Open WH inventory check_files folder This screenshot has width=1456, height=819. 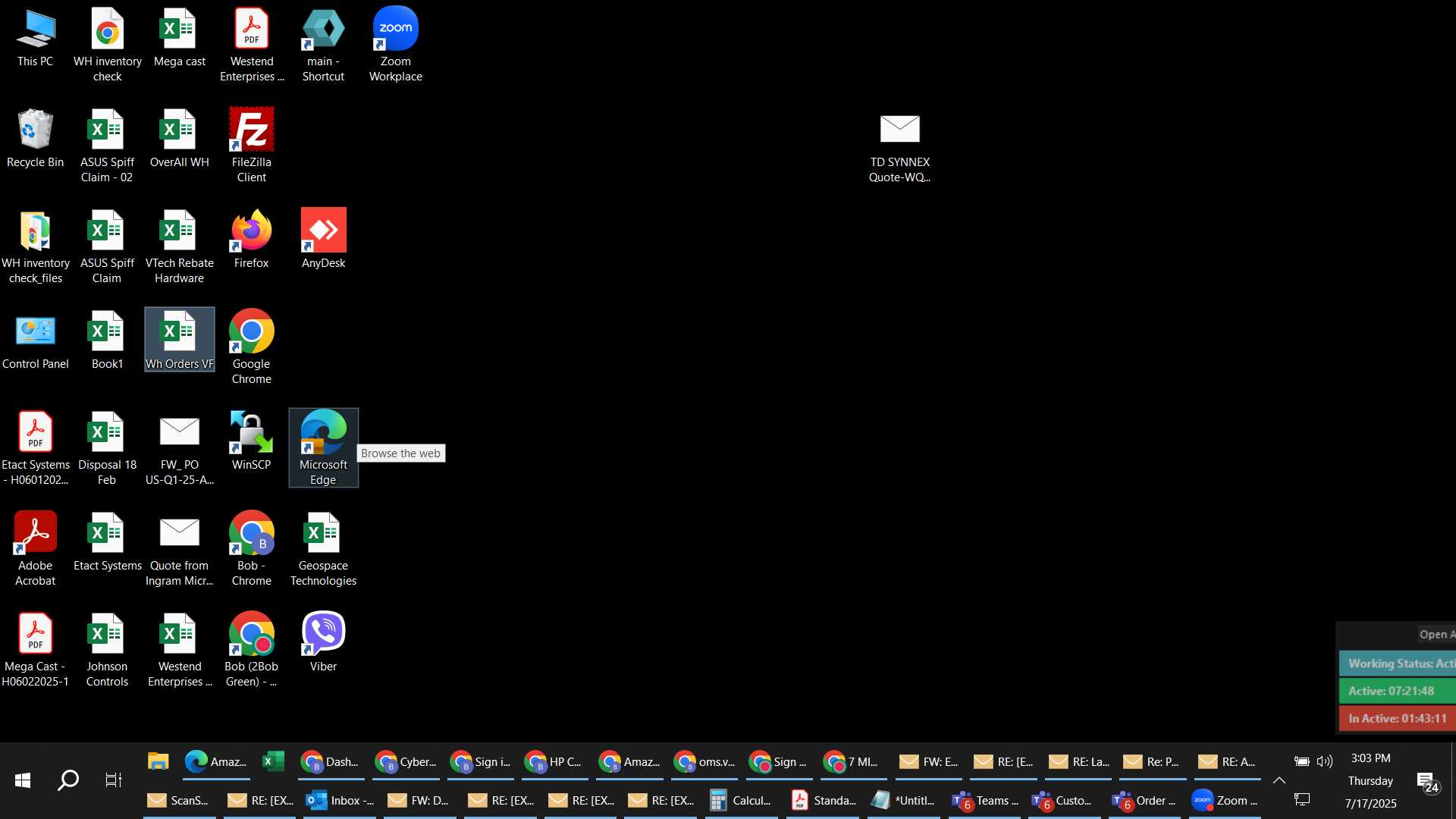tap(36, 247)
